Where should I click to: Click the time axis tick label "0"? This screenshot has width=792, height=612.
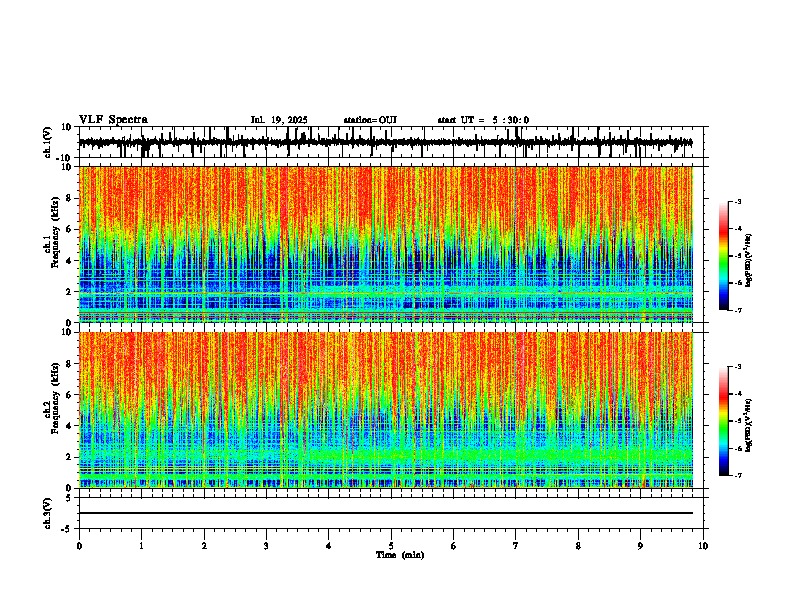pyautogui.click(x=79, y=546)
